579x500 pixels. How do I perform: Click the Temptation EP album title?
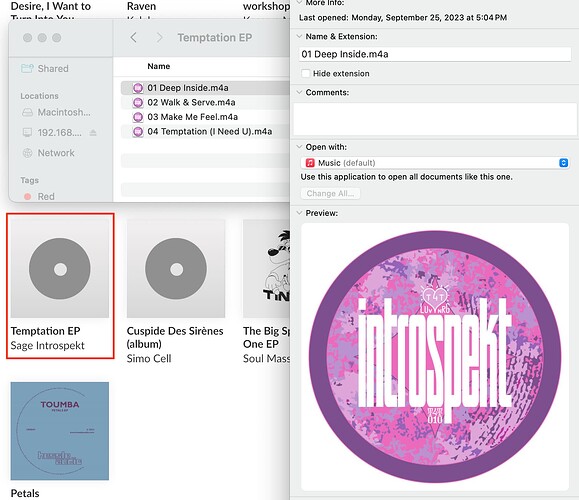click(45, 331)
